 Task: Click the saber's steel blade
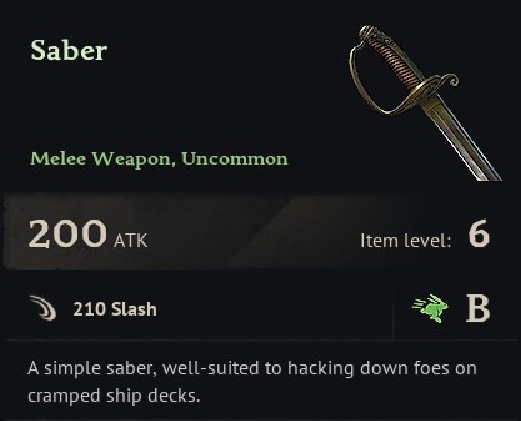tap(462, 138)
